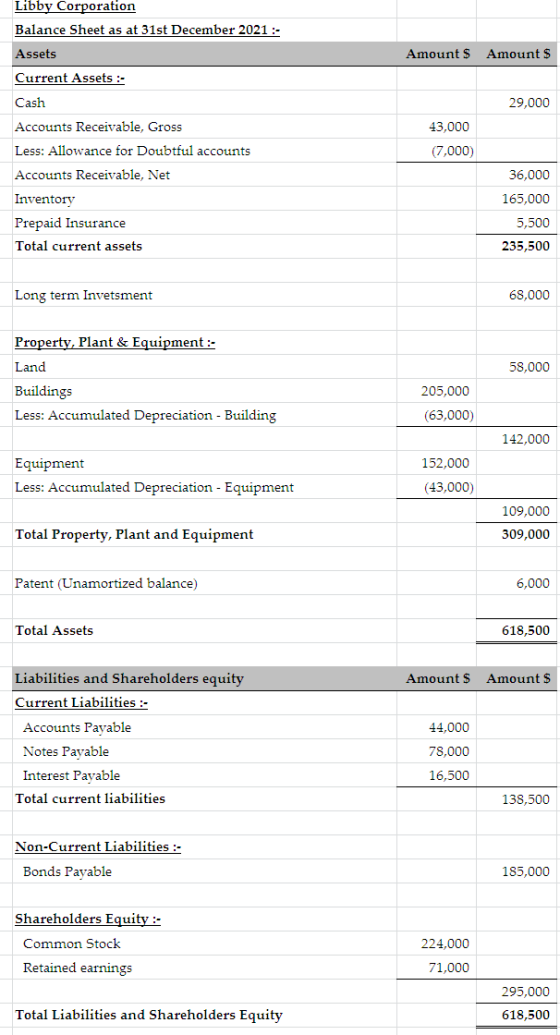Click the 43,000 gross receivable value
This screenshot has height=1035, width=560.
[x=449, y=127]
